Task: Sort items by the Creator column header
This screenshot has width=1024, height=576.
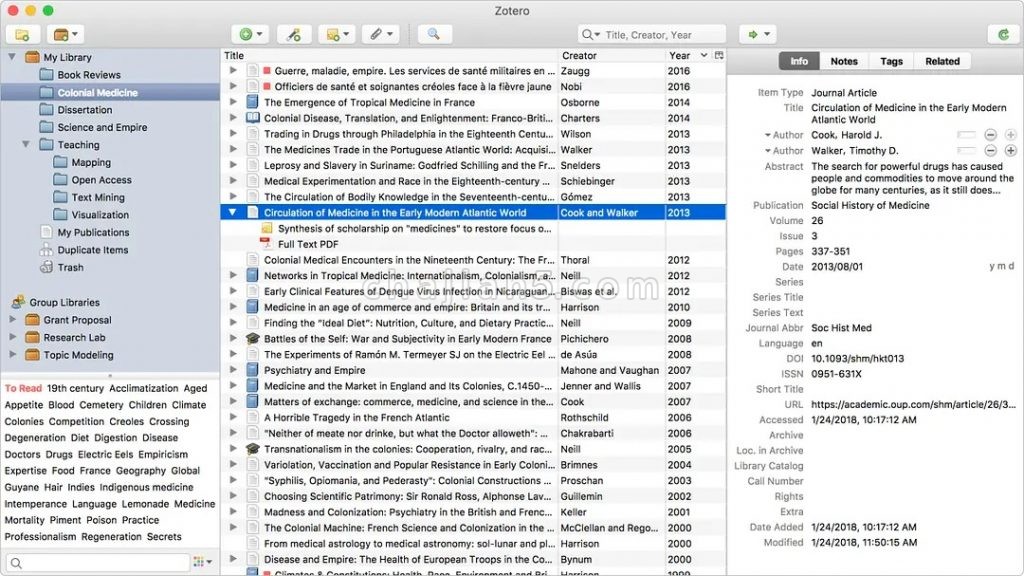Action: pyautogui.click(x=611, y=56)
